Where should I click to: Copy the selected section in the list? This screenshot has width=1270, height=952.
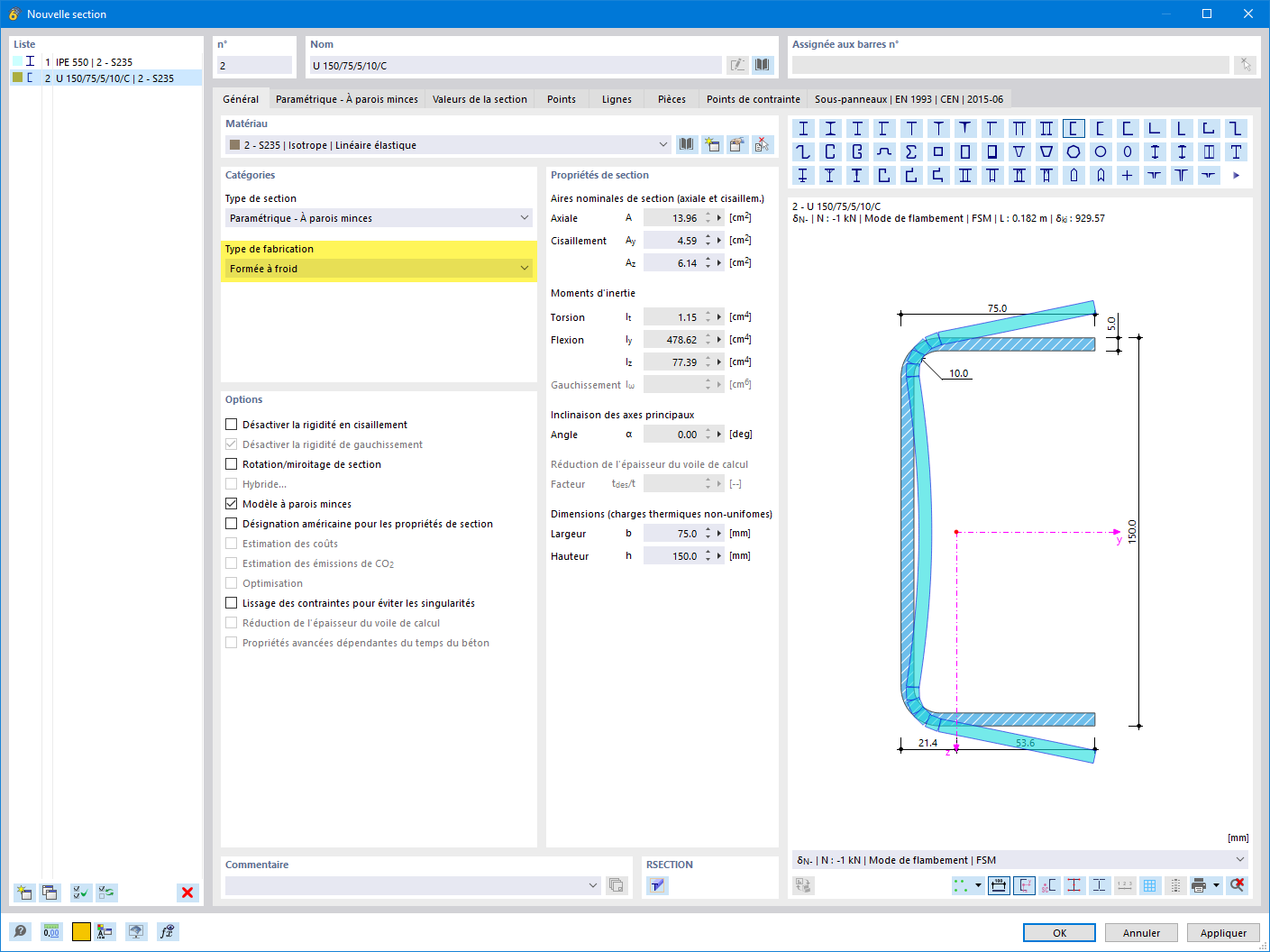50,892
